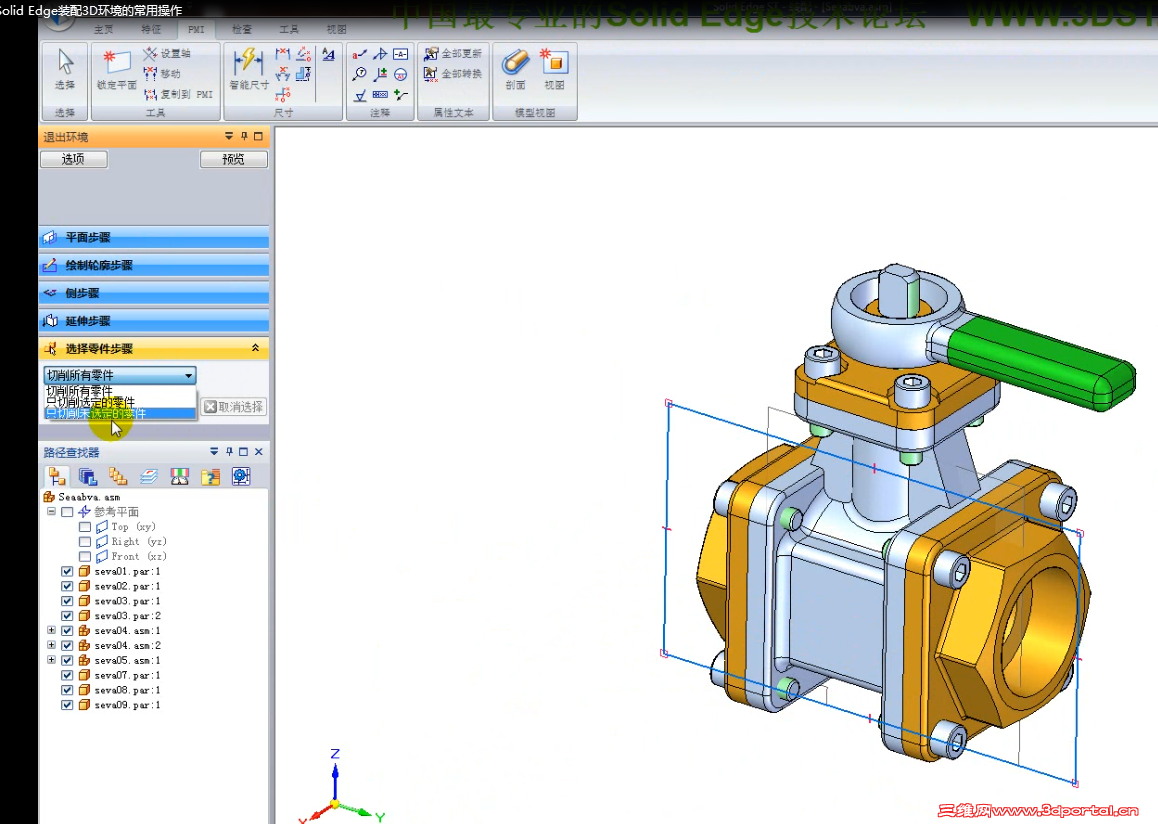Screen dimensions: 1158x824
Task: Click the edge condition icon labeled -A-
Action: pyautogui.click(x=400, y=55)
